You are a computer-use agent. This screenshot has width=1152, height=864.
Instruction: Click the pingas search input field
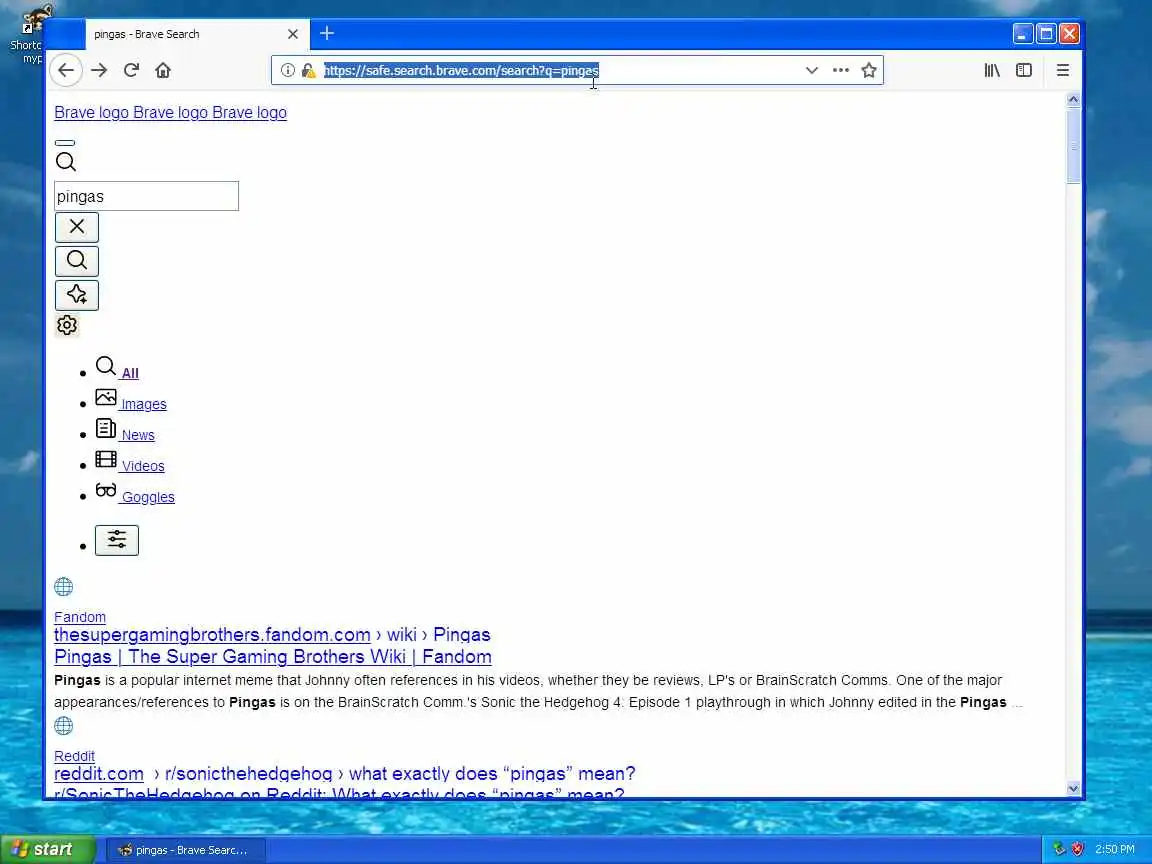[146, 196]
